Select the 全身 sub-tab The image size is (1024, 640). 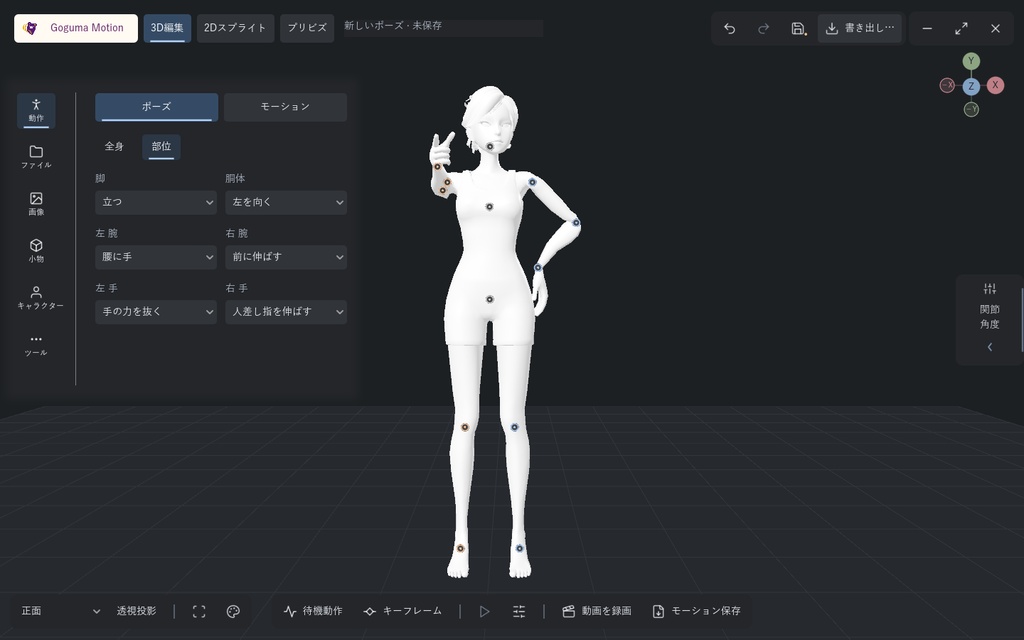[114, 146]
